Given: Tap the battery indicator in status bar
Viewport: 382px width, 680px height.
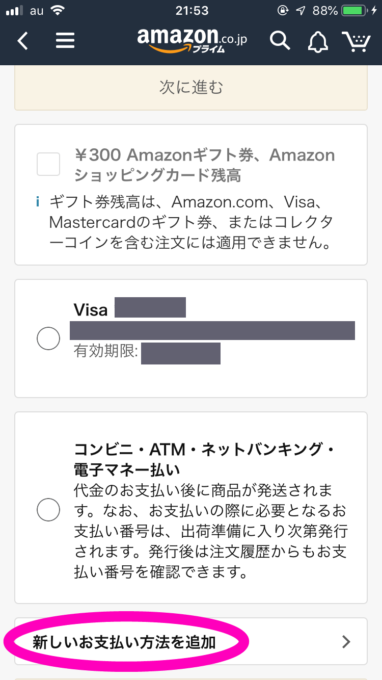Looking at the screenshot, I should point(355,11).
